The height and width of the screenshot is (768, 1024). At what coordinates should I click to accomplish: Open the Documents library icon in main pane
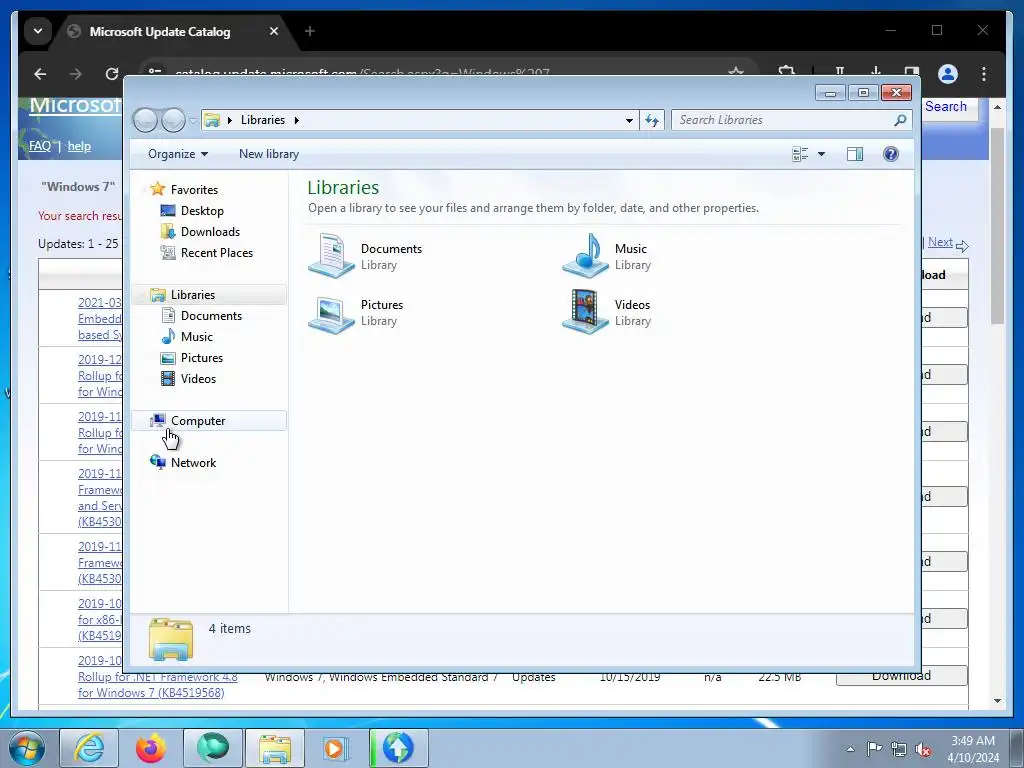[331, 255]
